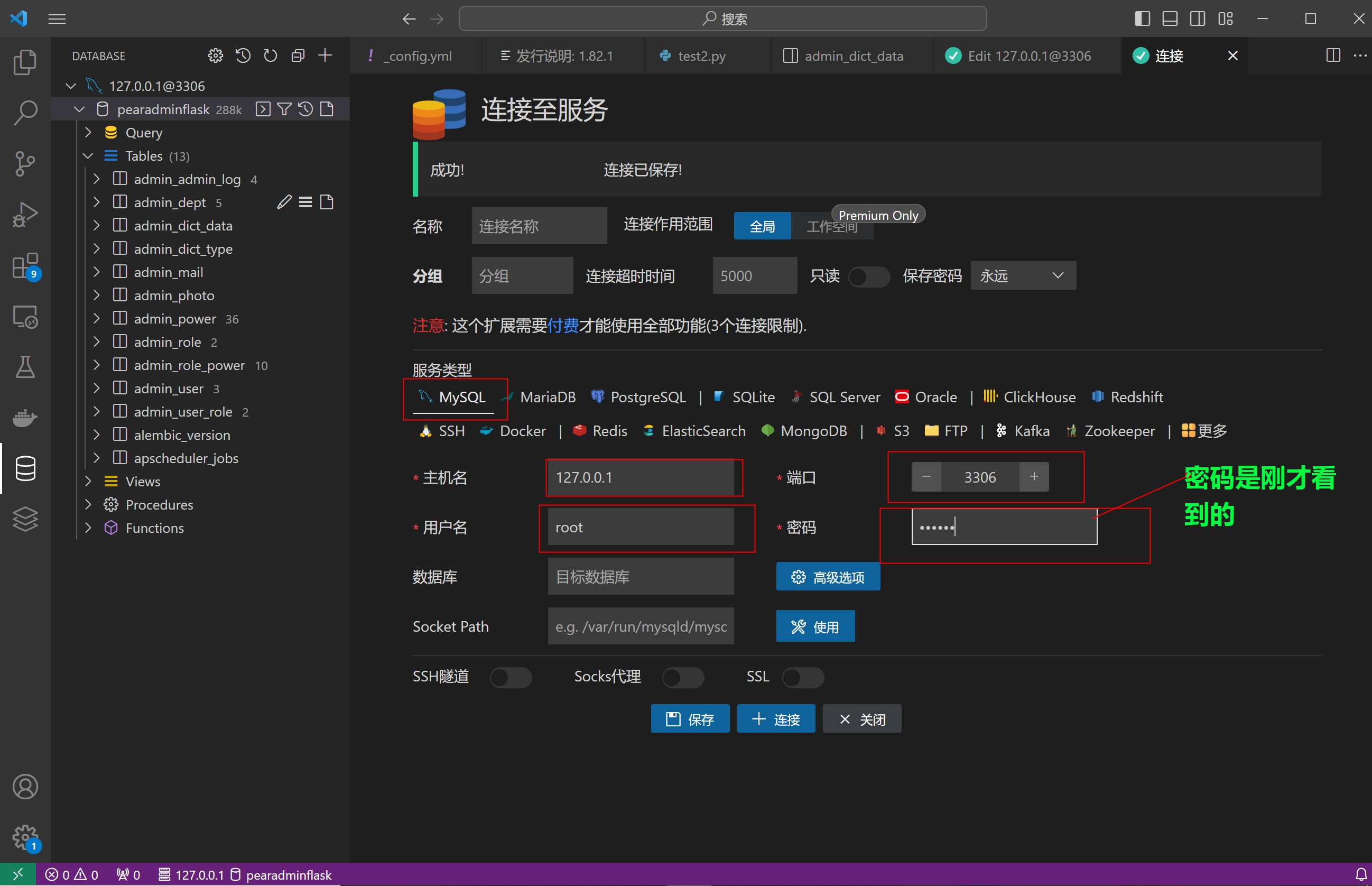The height and width of the screenshot is (886, 1372).
Task: Expand the Query node
Action: [88, 133]
